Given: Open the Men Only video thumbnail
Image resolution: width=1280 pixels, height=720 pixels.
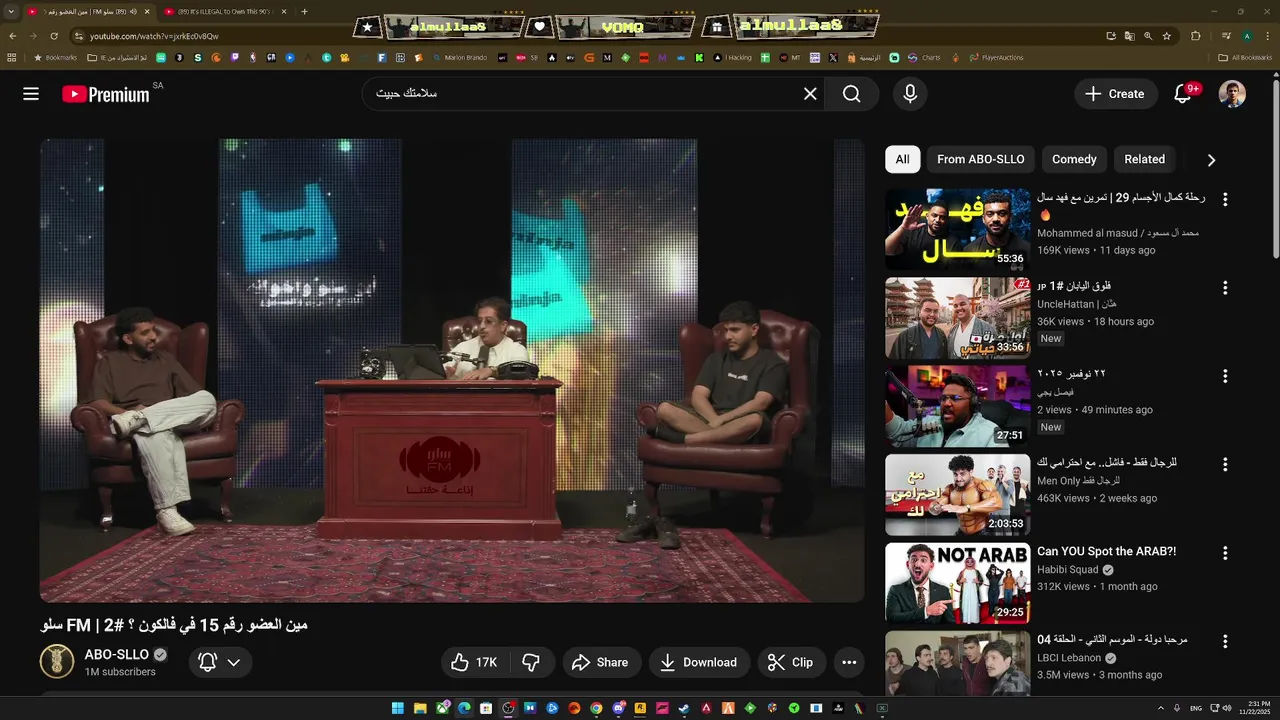Looking at the screenshot, I should [x=957, y=495].
